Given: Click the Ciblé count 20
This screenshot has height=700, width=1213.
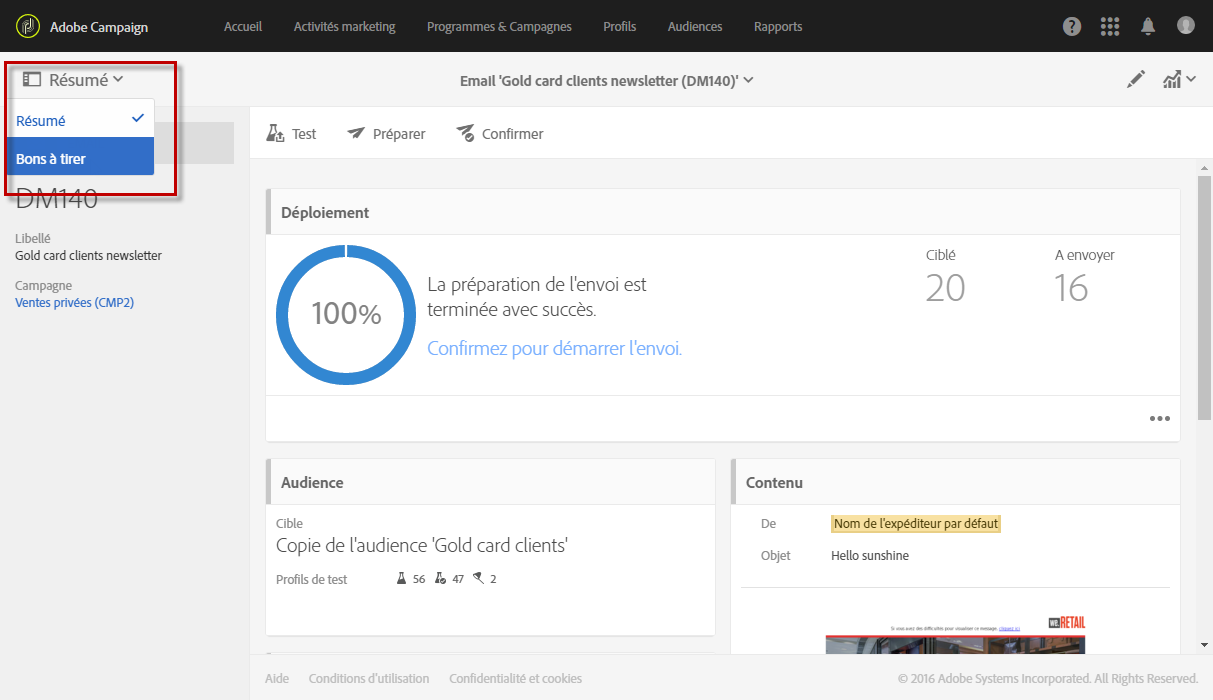Looking at the screenshot, I should click(945, 288).
